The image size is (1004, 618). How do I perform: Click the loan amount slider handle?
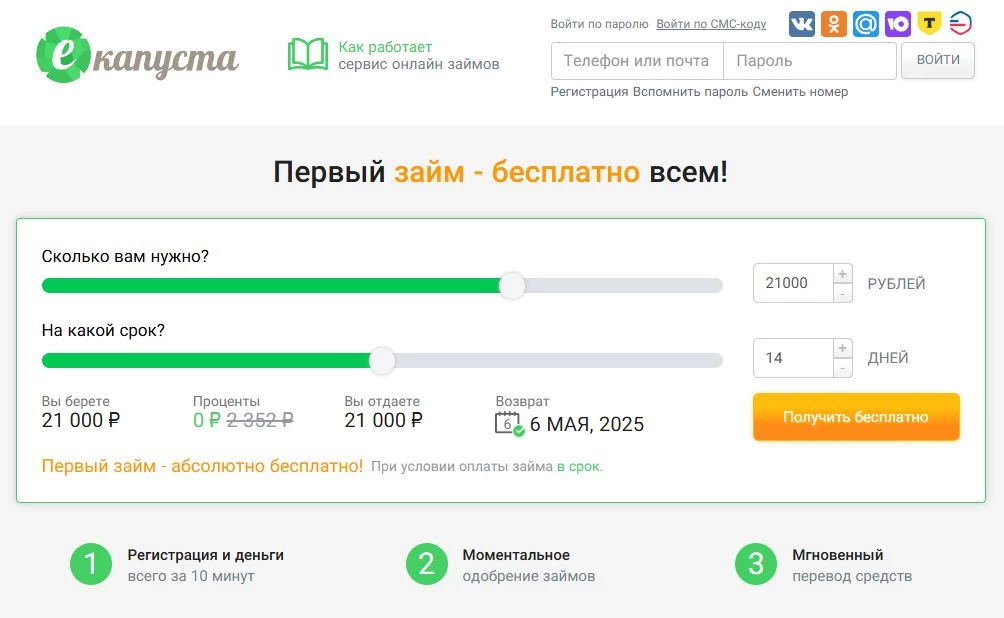(511, 286)
